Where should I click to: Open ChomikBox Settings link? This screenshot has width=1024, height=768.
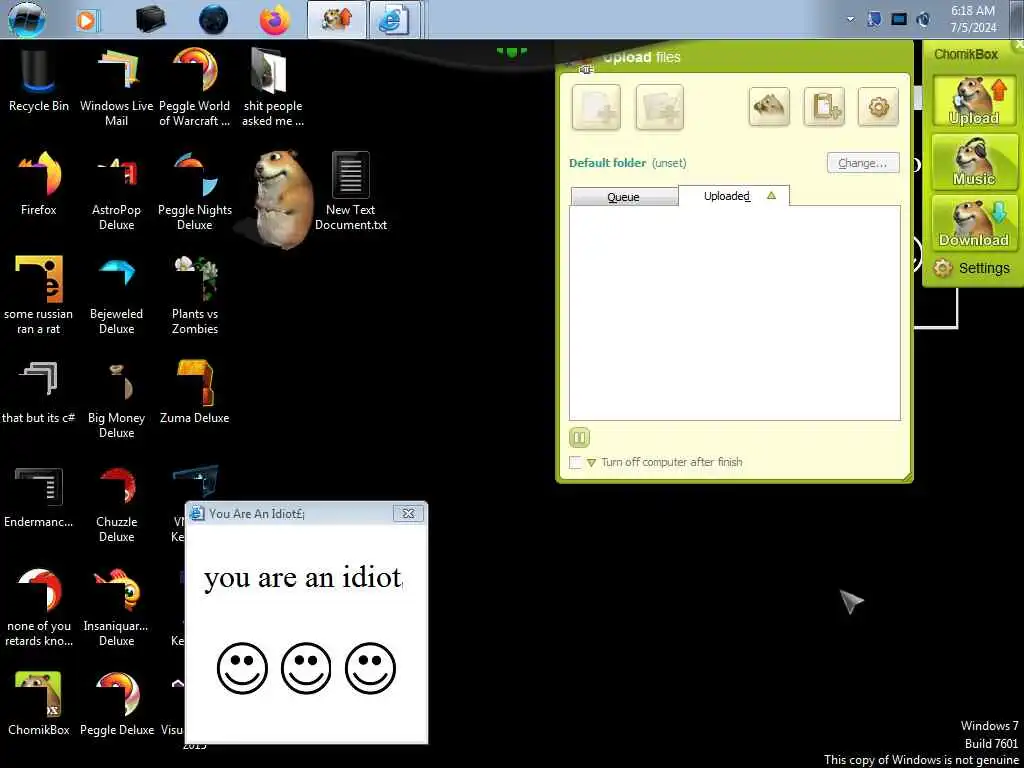tap(971, 268)
